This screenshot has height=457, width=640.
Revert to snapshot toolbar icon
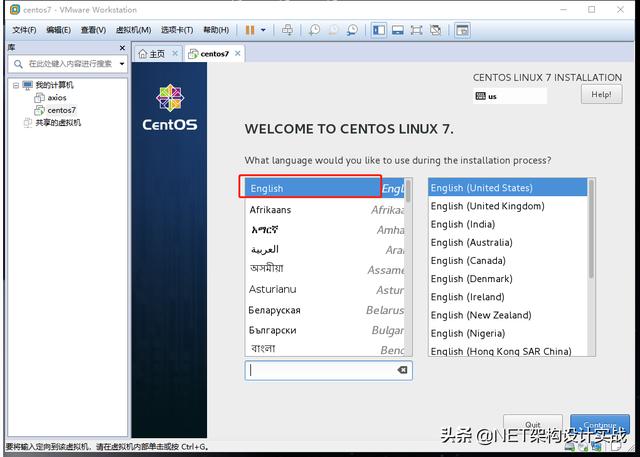point(333,30)
